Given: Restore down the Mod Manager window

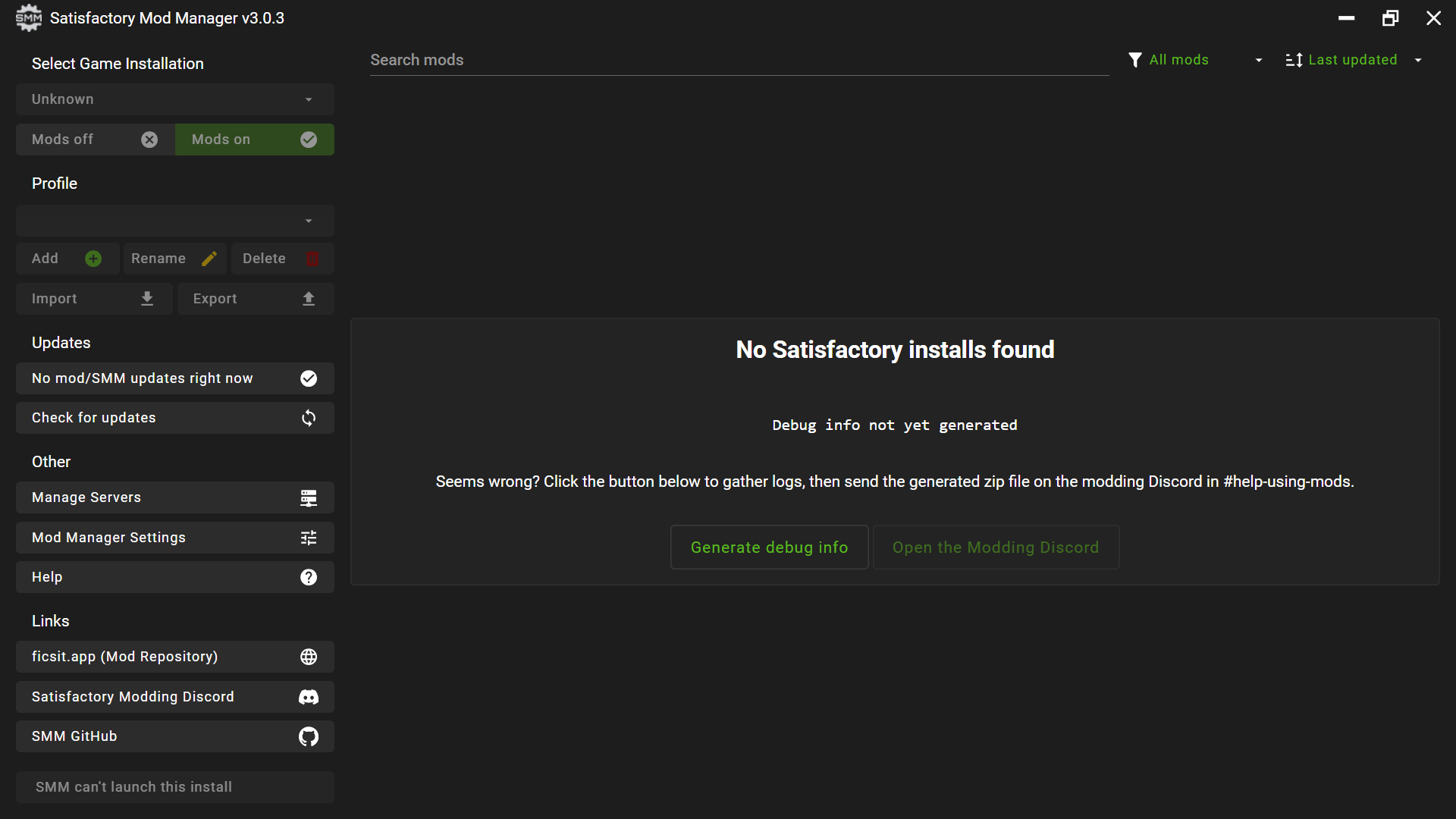Looking at the screenshot, I should (x=1390, y=17).
